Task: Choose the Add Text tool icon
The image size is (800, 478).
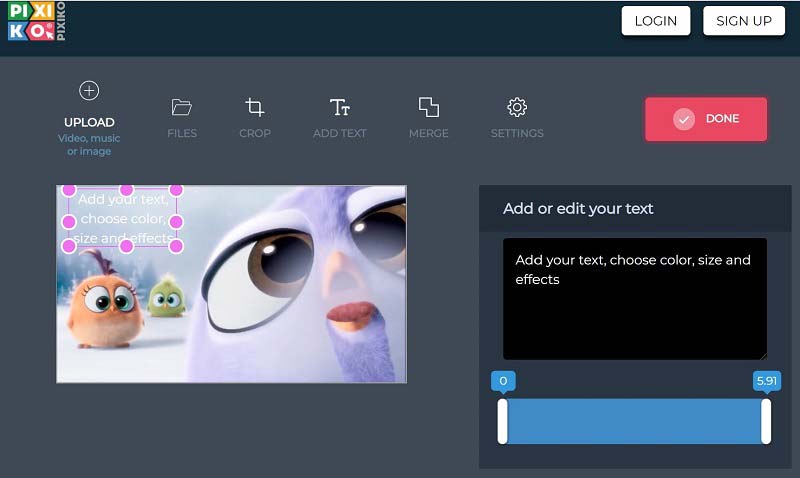Action: [340, 107]
